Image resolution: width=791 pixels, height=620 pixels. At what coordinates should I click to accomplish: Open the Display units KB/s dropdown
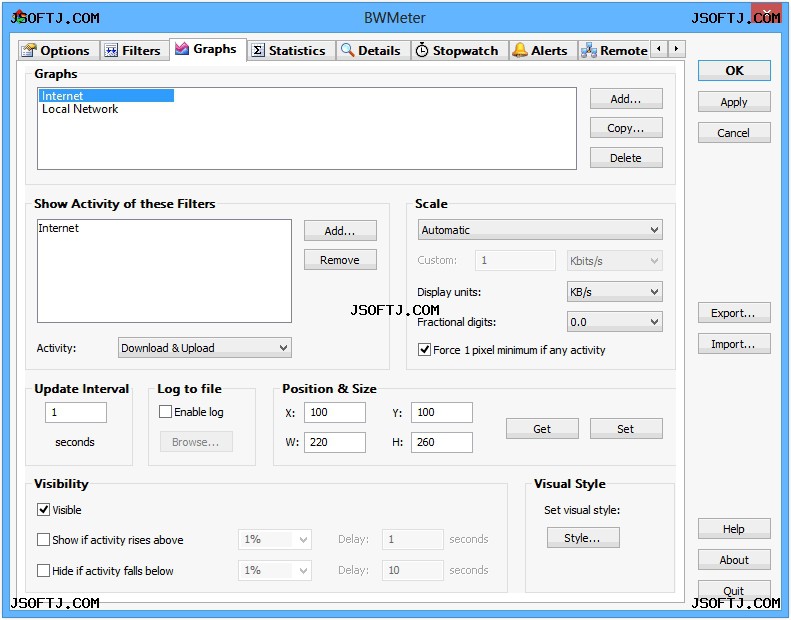(614, 292)
